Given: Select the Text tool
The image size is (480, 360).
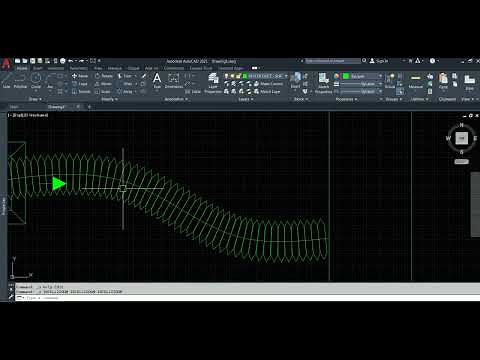Looking at the screenshot, I should pos(157,81).
